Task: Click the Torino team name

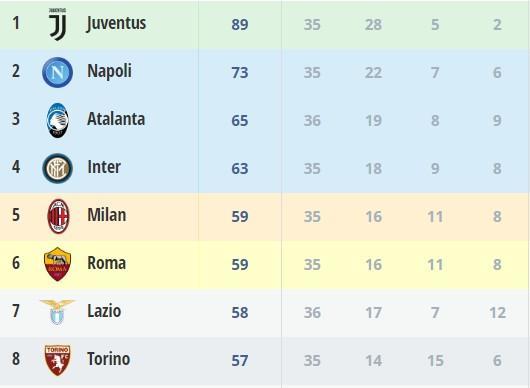Action: coord(109,359)
